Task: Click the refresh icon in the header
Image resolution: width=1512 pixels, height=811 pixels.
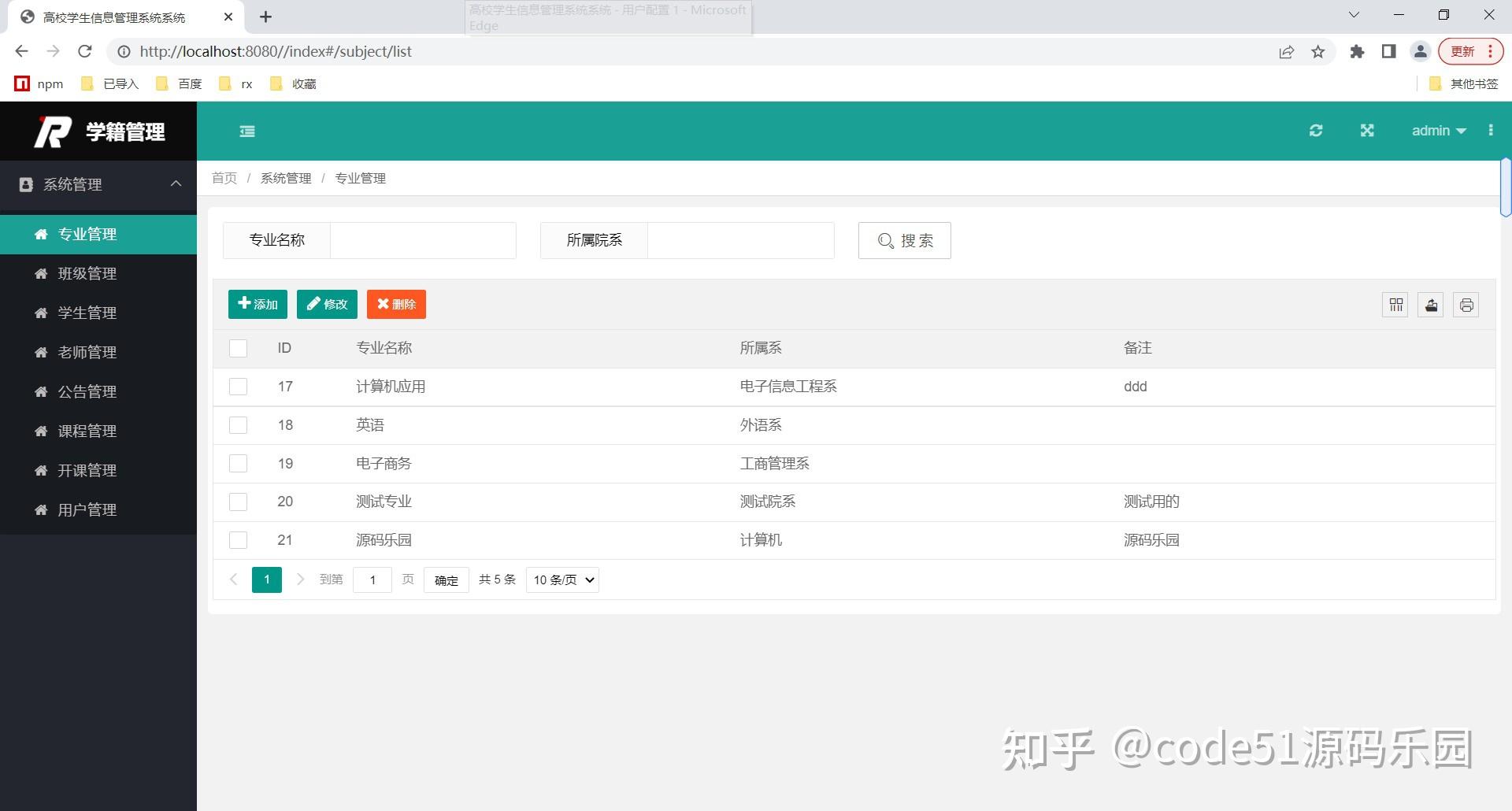Action: pyautogui.click(x=1316, y=130)
